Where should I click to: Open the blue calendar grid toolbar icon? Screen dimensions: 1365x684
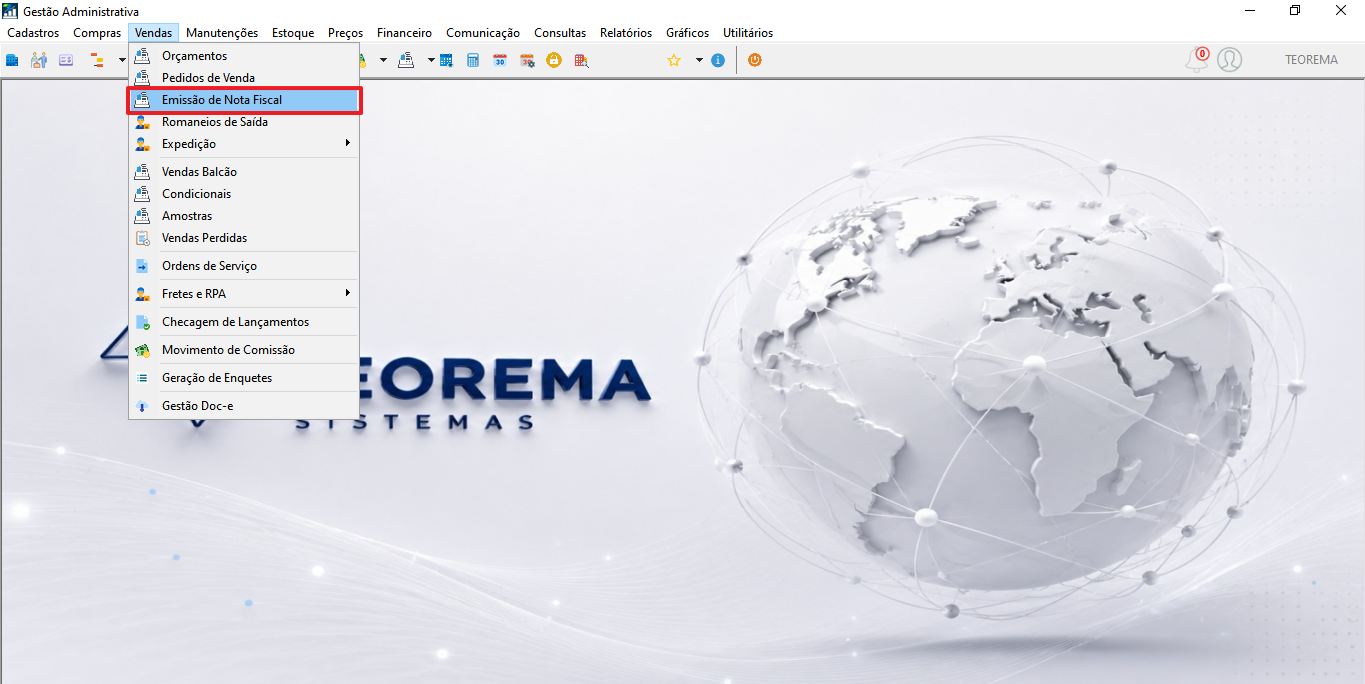446,61
